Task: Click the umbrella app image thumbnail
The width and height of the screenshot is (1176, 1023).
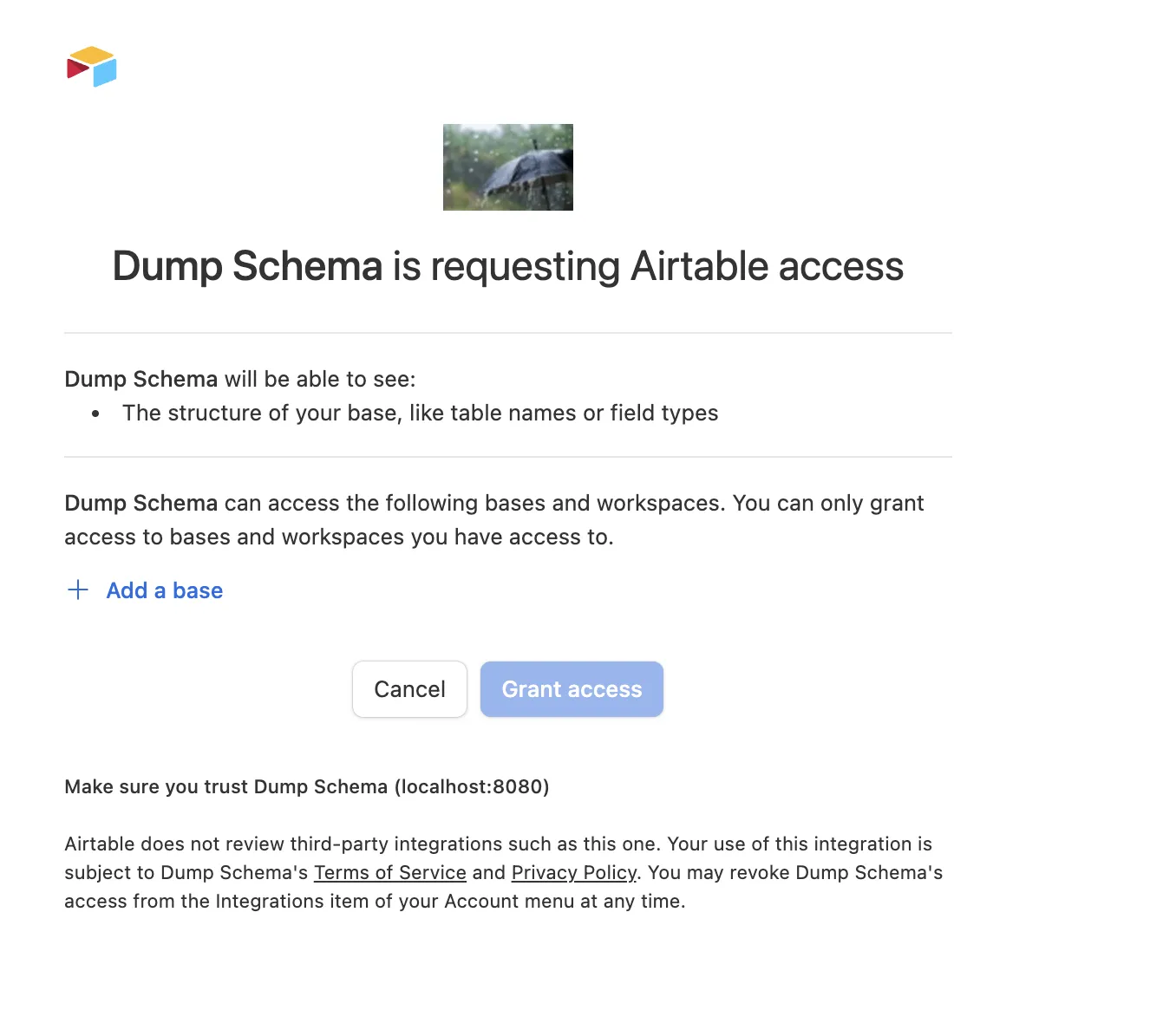Action: coord(507,167)
